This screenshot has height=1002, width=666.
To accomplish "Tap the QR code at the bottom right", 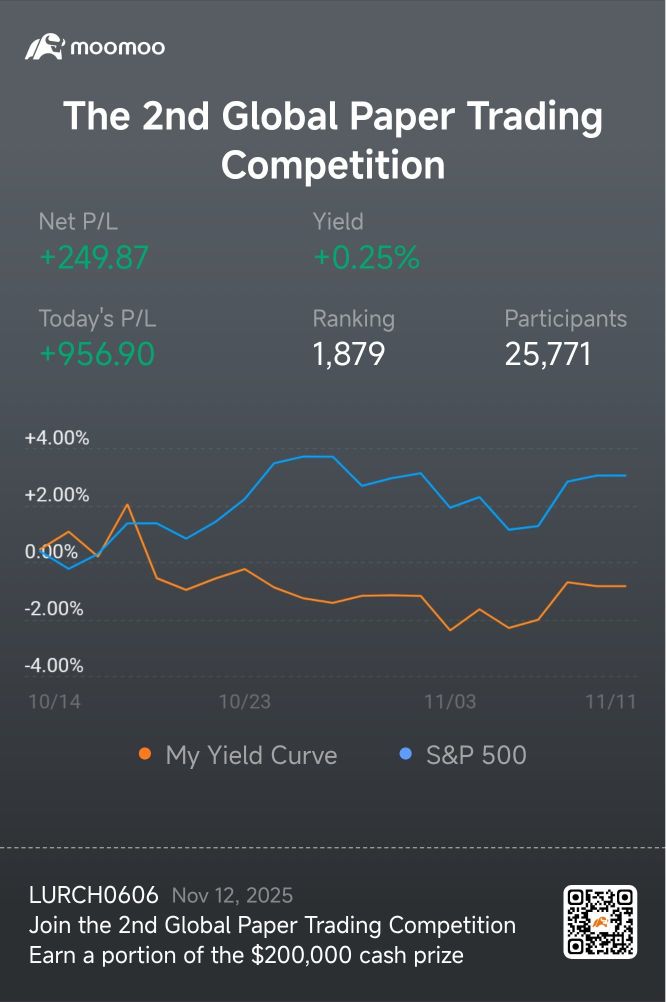I will tap(600, 921).
